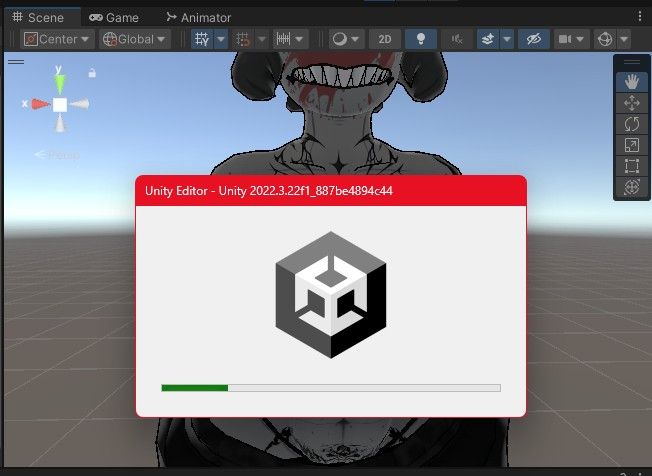Viewport: 652px width, 476px height.
Task: Click the Unity cube logo in dialog
Action: (331, 295)
